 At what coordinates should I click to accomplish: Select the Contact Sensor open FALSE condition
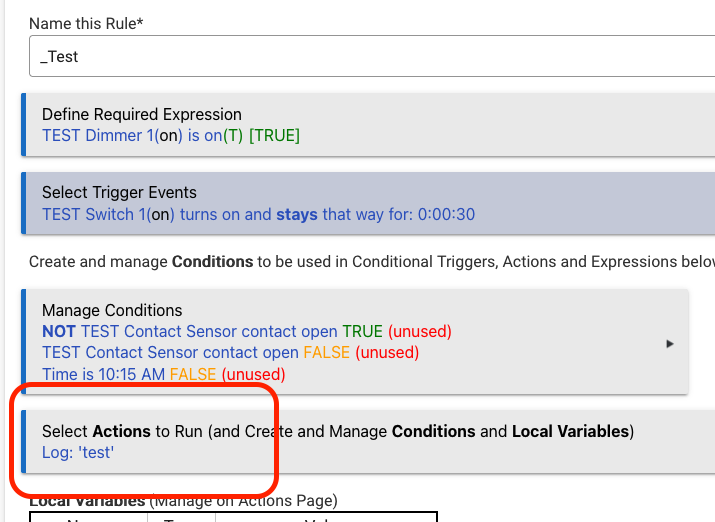click(x=170, y=352)
